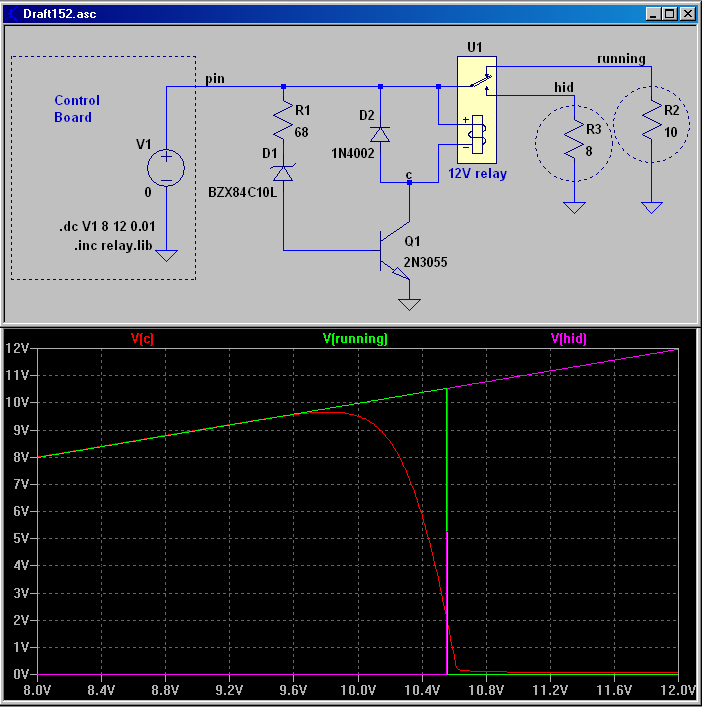702x707 pixels.
Task: Click the LTspice icon in Draft152.asc title bar
Action: coord(13,14)
